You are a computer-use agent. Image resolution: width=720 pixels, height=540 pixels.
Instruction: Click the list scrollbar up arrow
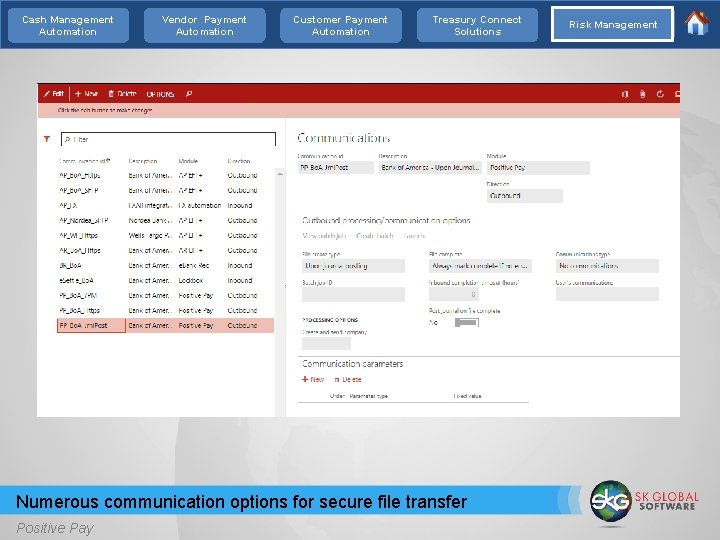point(280,174)
